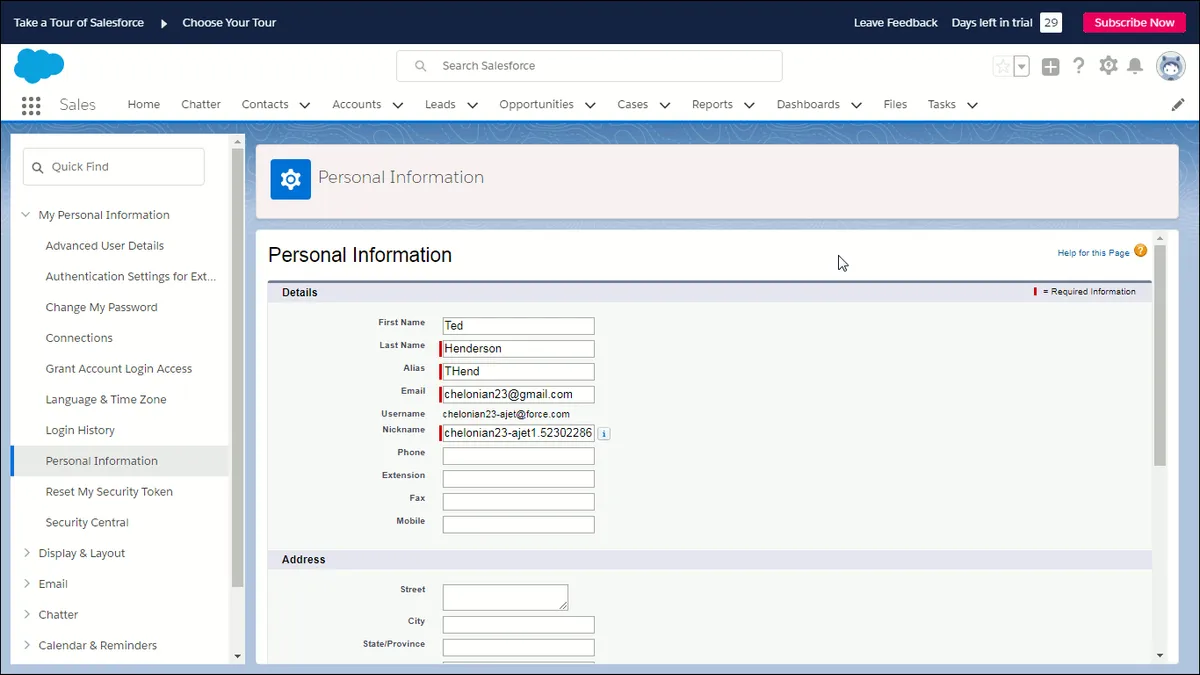Open the Accounts tab
The width and height of the screenshot is (1200, 675).
click(x=357, y=104)
